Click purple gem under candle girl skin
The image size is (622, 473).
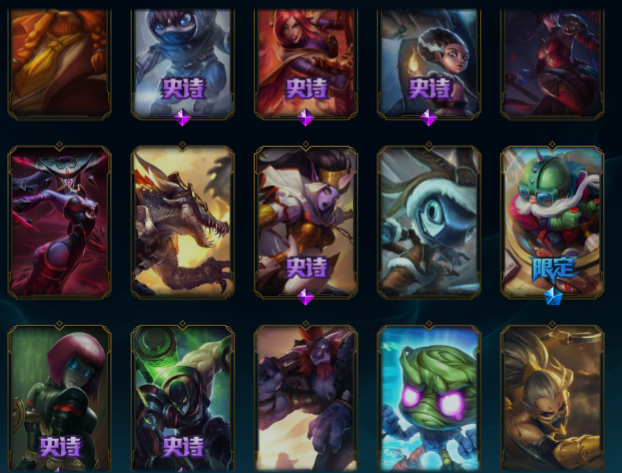(429, 117)
